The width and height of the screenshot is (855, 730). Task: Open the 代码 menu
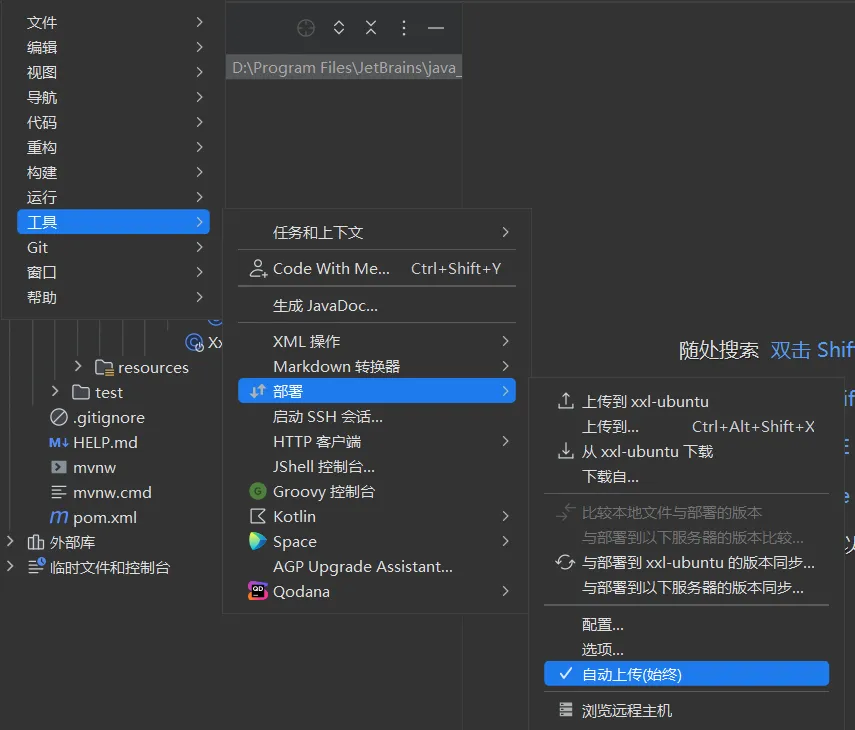click(113, 122)
